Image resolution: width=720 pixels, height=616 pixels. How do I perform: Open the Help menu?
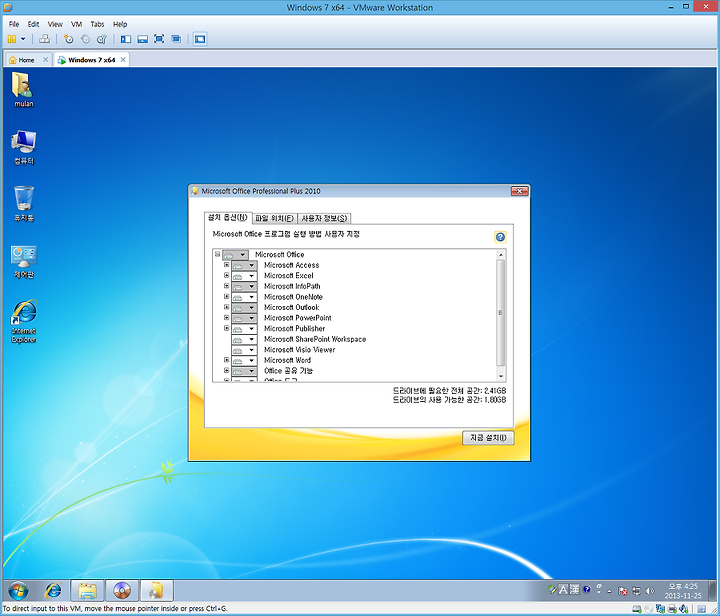(x=120, y=24)
